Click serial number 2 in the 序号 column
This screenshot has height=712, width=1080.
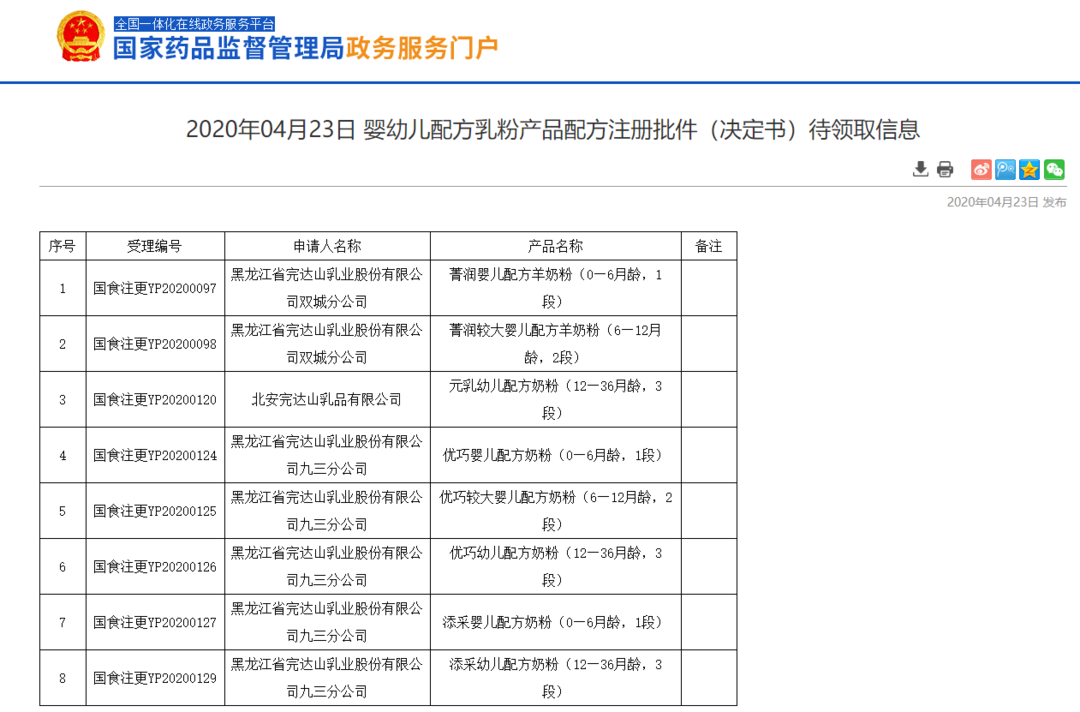[63, 344]
